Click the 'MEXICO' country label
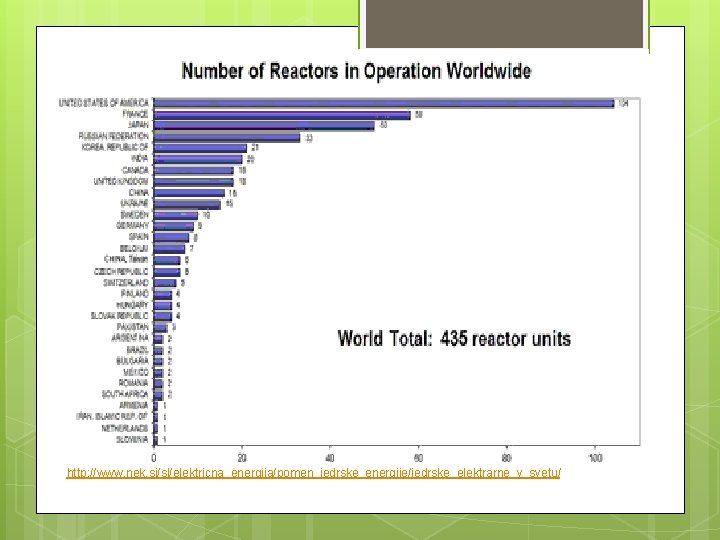This screenshot has width=720, height=540. click(136, 372)
